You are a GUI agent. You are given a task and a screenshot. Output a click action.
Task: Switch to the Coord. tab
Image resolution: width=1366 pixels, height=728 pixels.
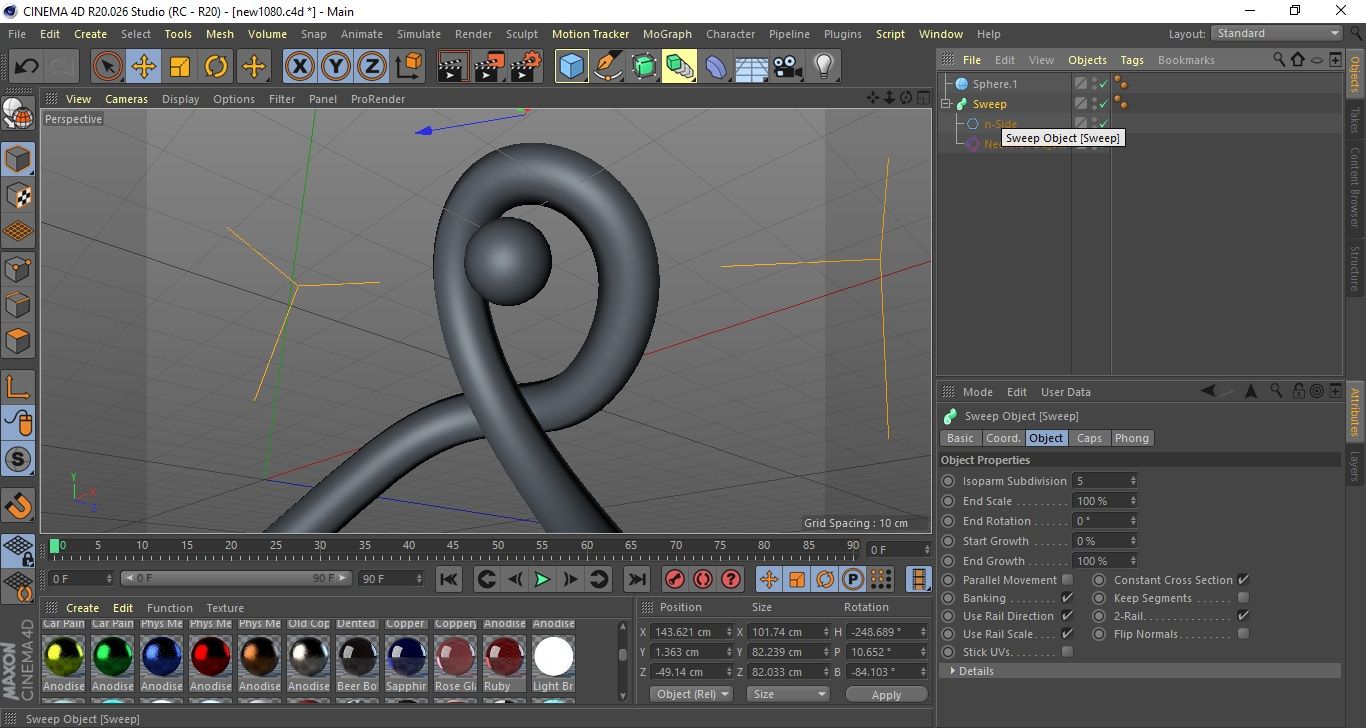(x=1003, y=438)
